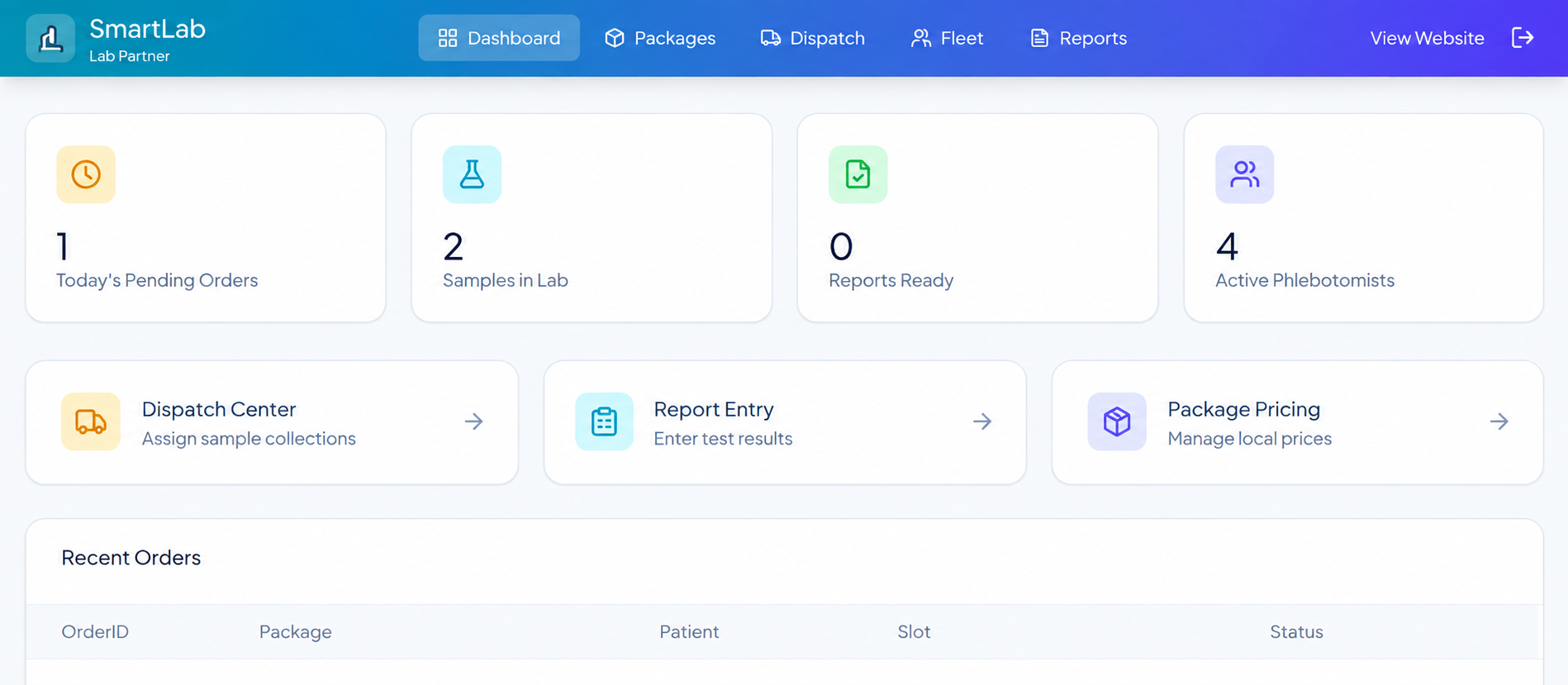Click the Reports Ready label
The image size is (1568, 685).
click(891, 280)
